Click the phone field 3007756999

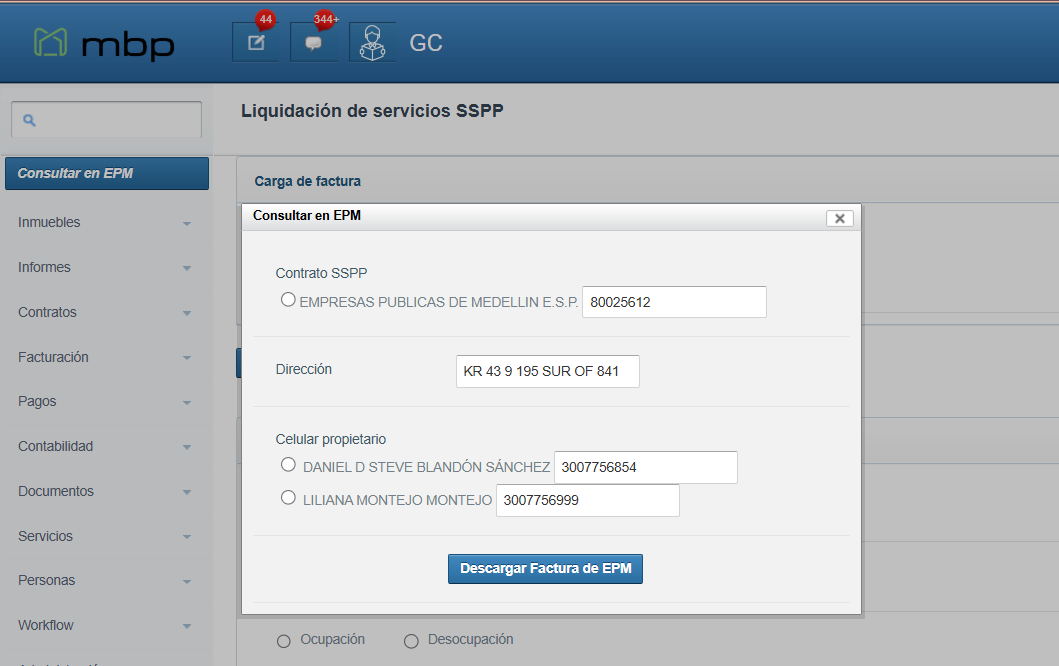588,501
